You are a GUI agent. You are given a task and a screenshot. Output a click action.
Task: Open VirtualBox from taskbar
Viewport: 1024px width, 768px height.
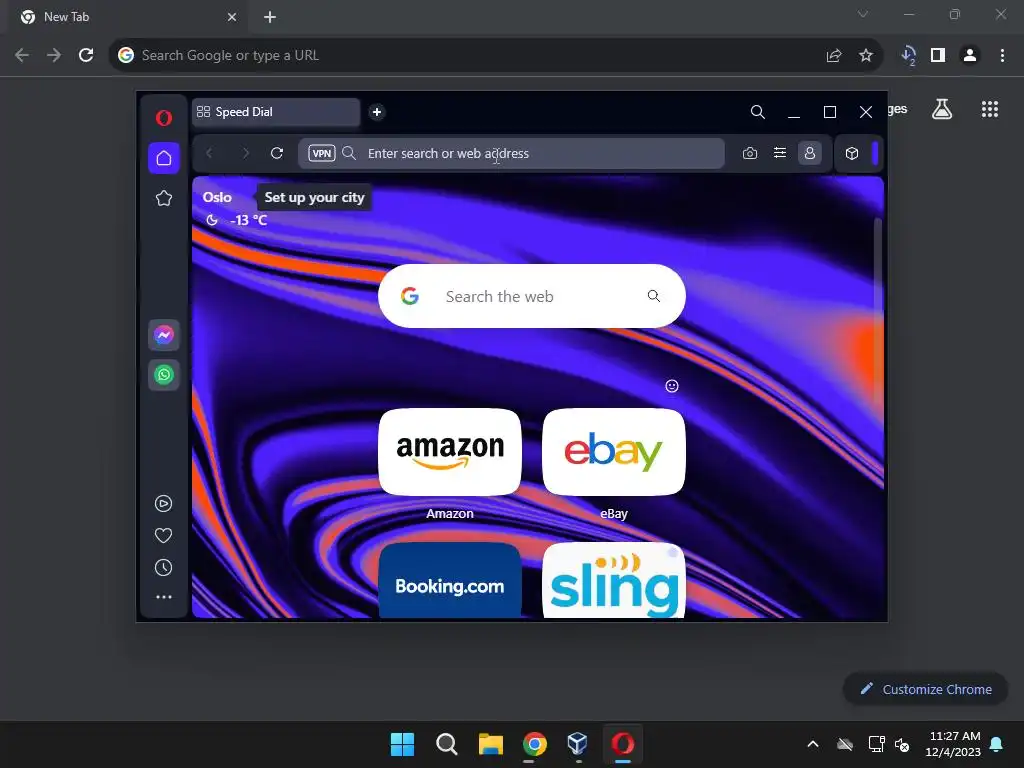point(578,744)
